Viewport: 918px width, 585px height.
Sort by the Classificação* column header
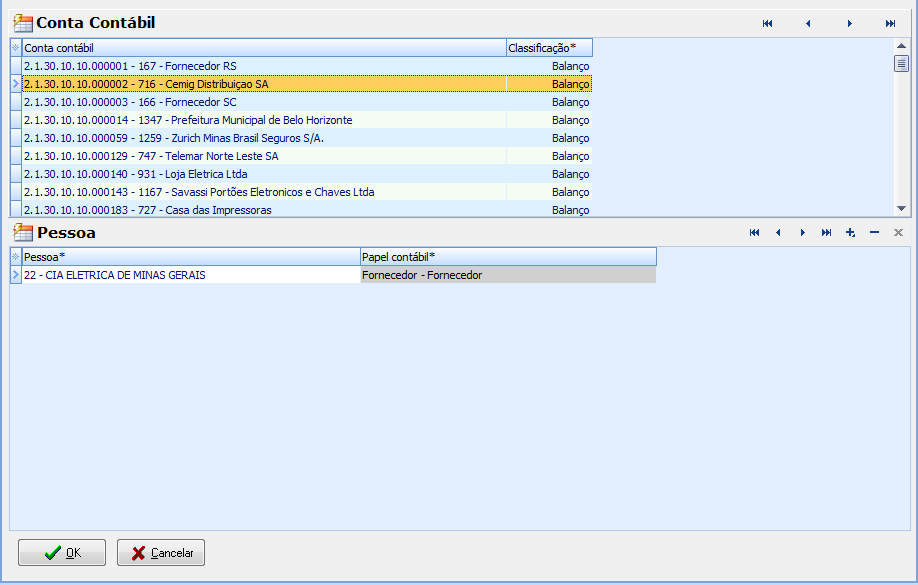(549, 48)
